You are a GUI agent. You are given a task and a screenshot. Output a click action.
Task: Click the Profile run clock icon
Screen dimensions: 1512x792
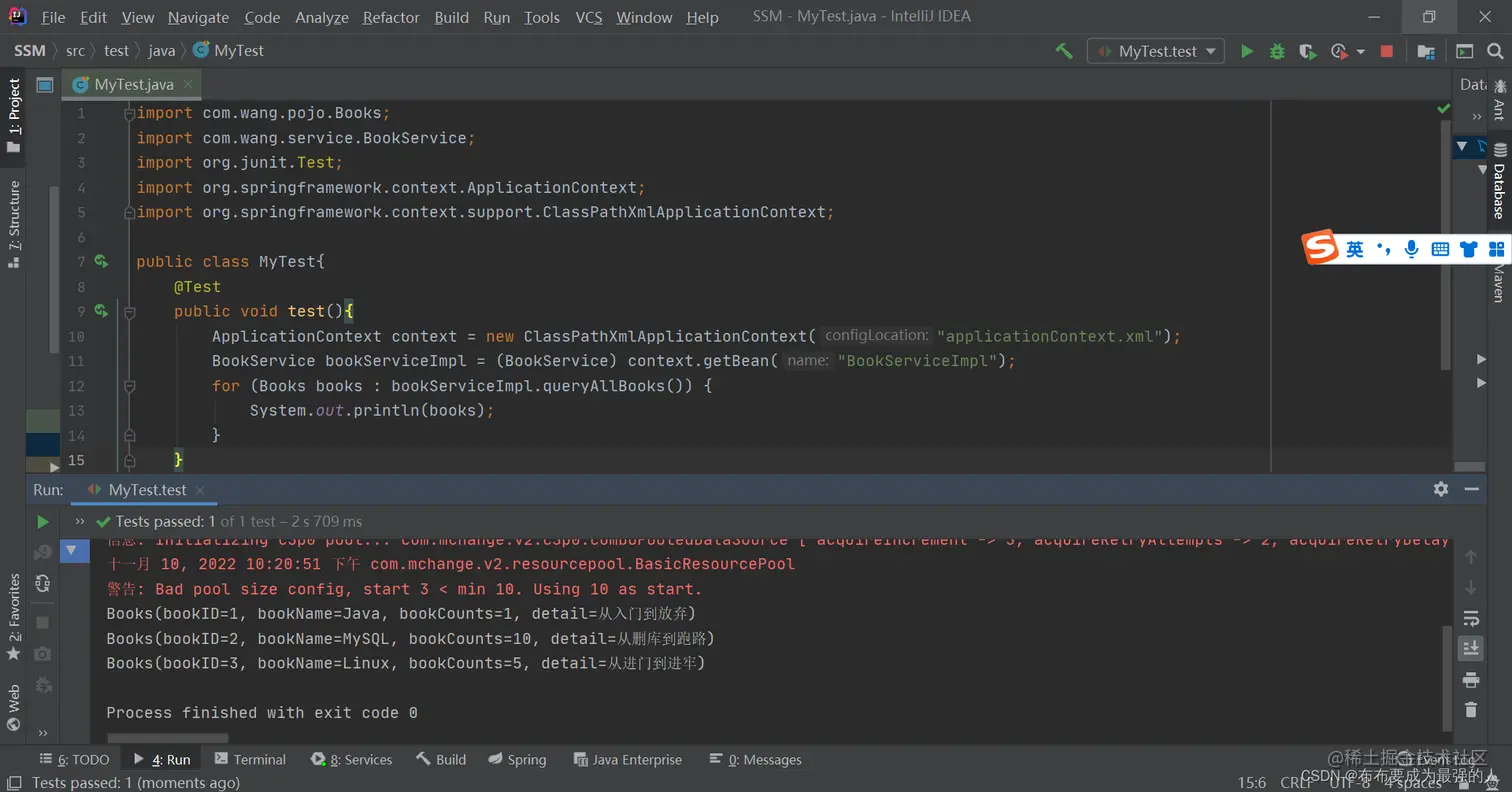point(1338,51)
